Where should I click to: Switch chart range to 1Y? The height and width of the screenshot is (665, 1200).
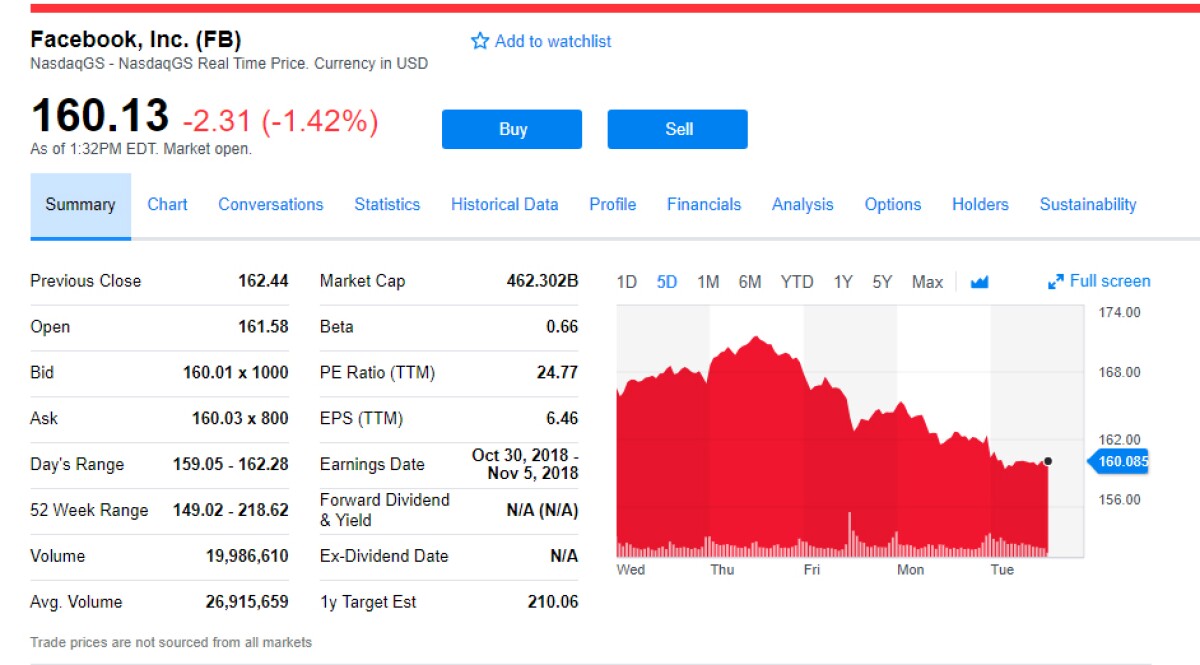tap(843, 282)
